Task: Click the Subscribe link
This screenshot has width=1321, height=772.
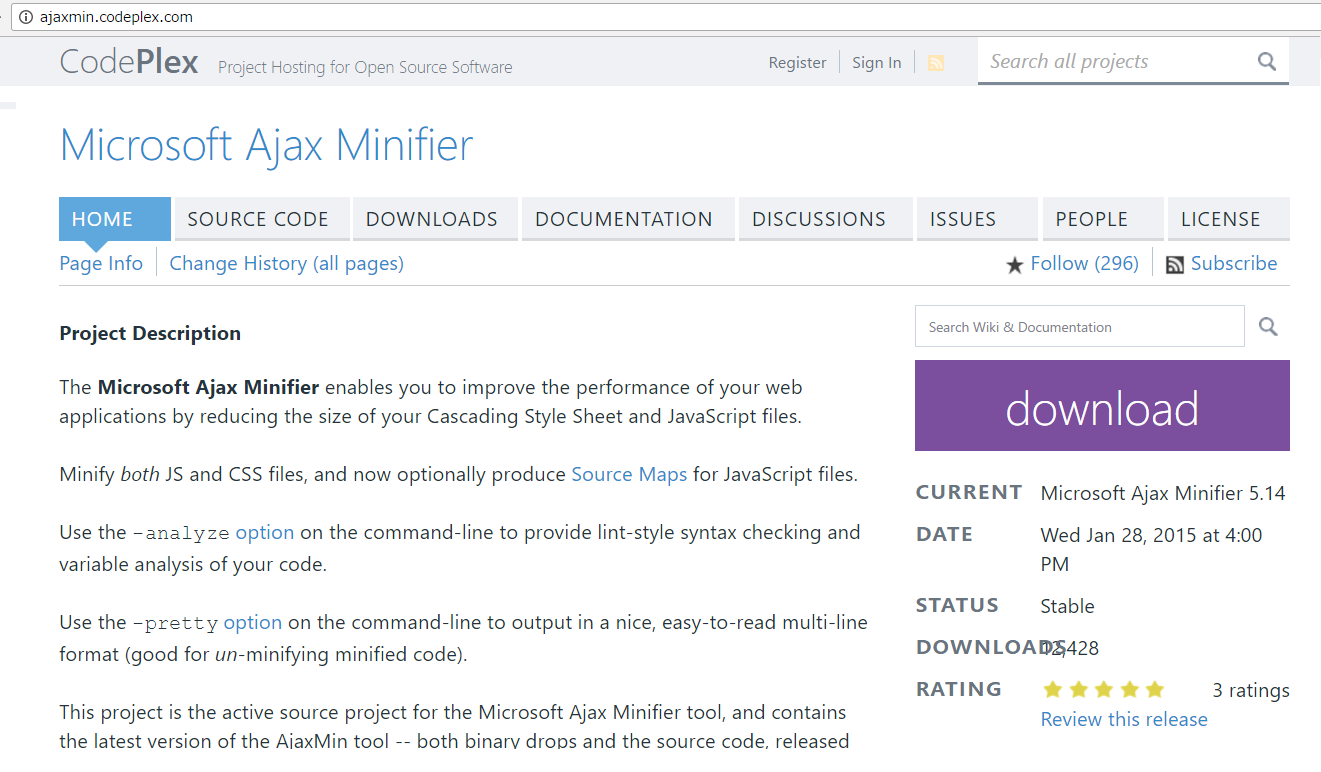Action: coord(1234,263)
